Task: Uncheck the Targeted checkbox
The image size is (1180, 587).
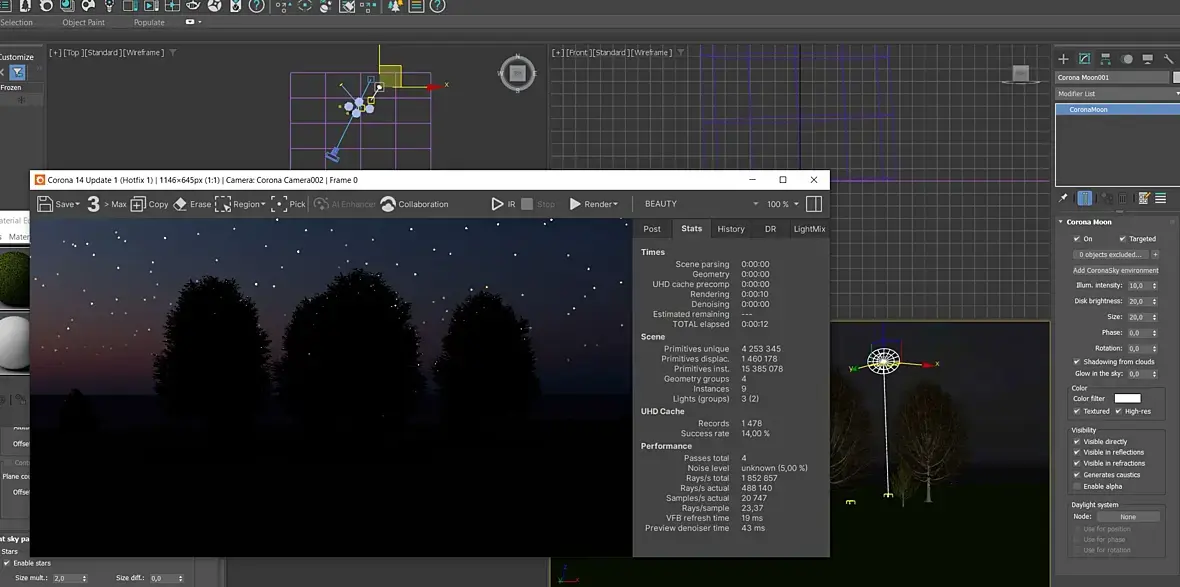Action: point(1122,239)
